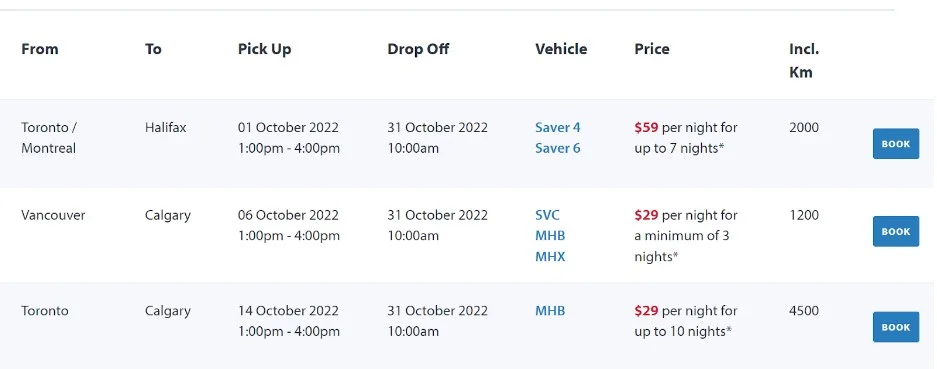Image resolution: width=937 pixels, height=369 pixels.
Task: Book the Vancouver to Calgary relocation
Action: [896, 231]
